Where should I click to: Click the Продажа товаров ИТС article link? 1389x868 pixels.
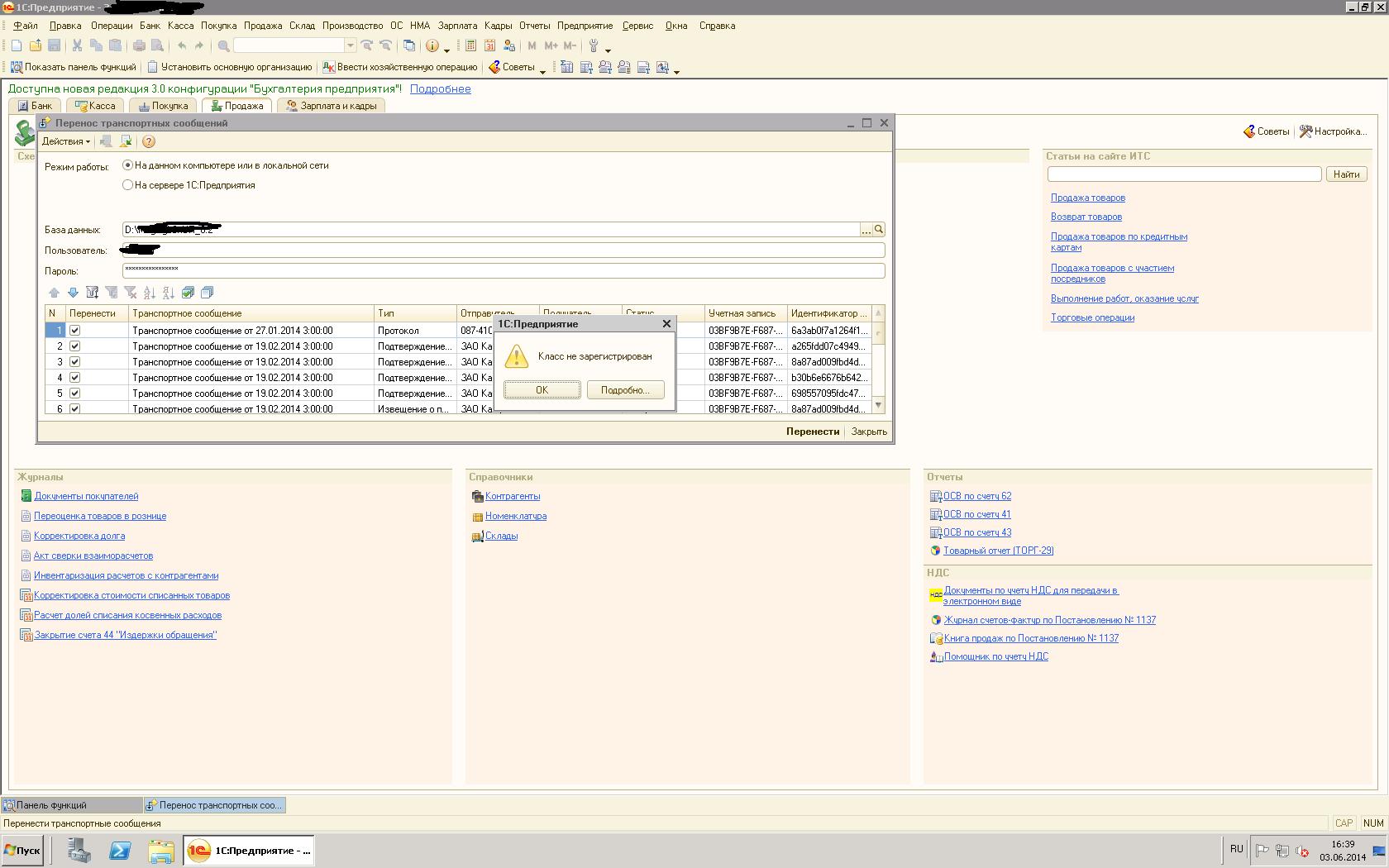tap(1088, 198)
